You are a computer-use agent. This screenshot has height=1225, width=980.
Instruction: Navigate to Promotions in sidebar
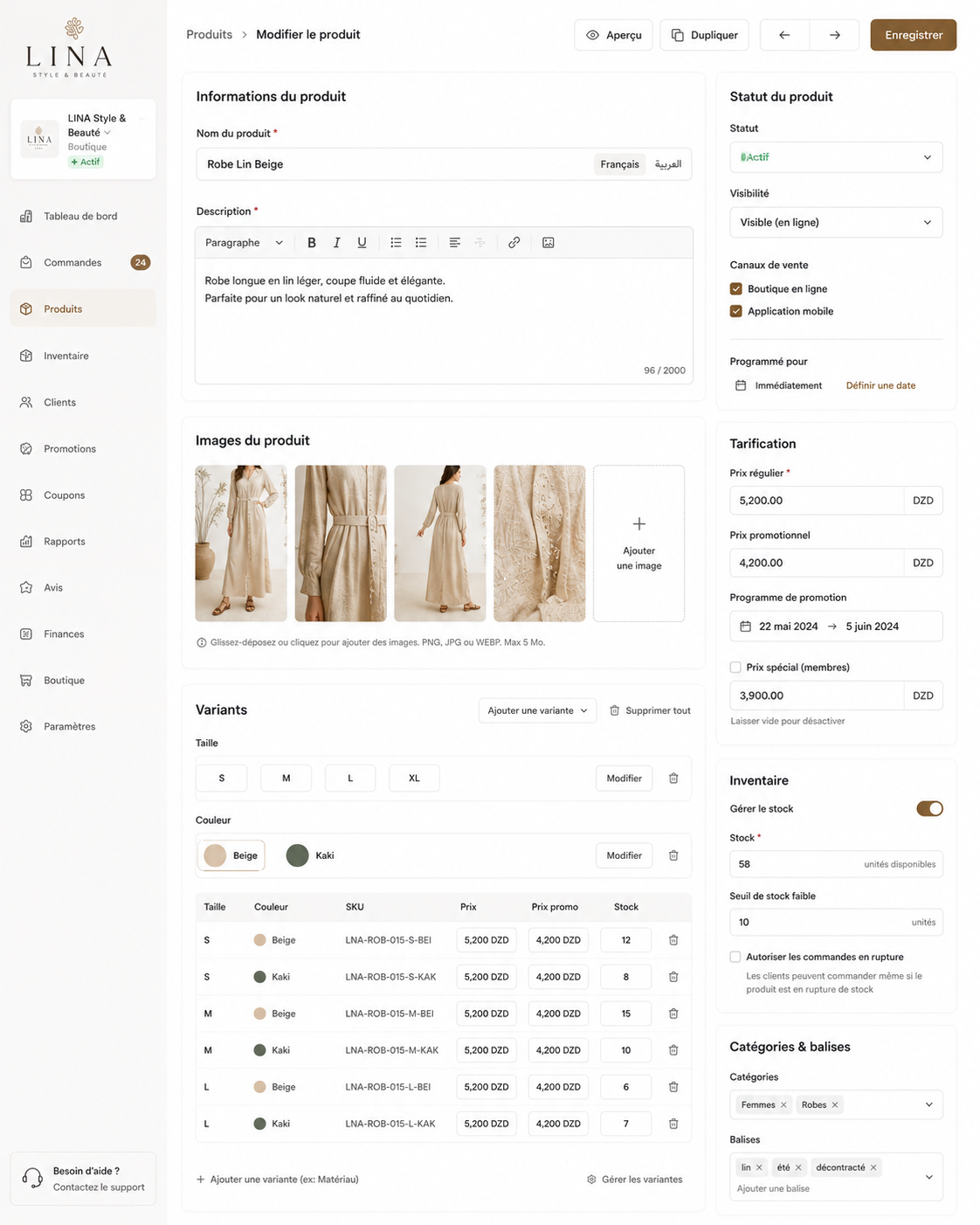pyautogui.click(x=83, y=448)
